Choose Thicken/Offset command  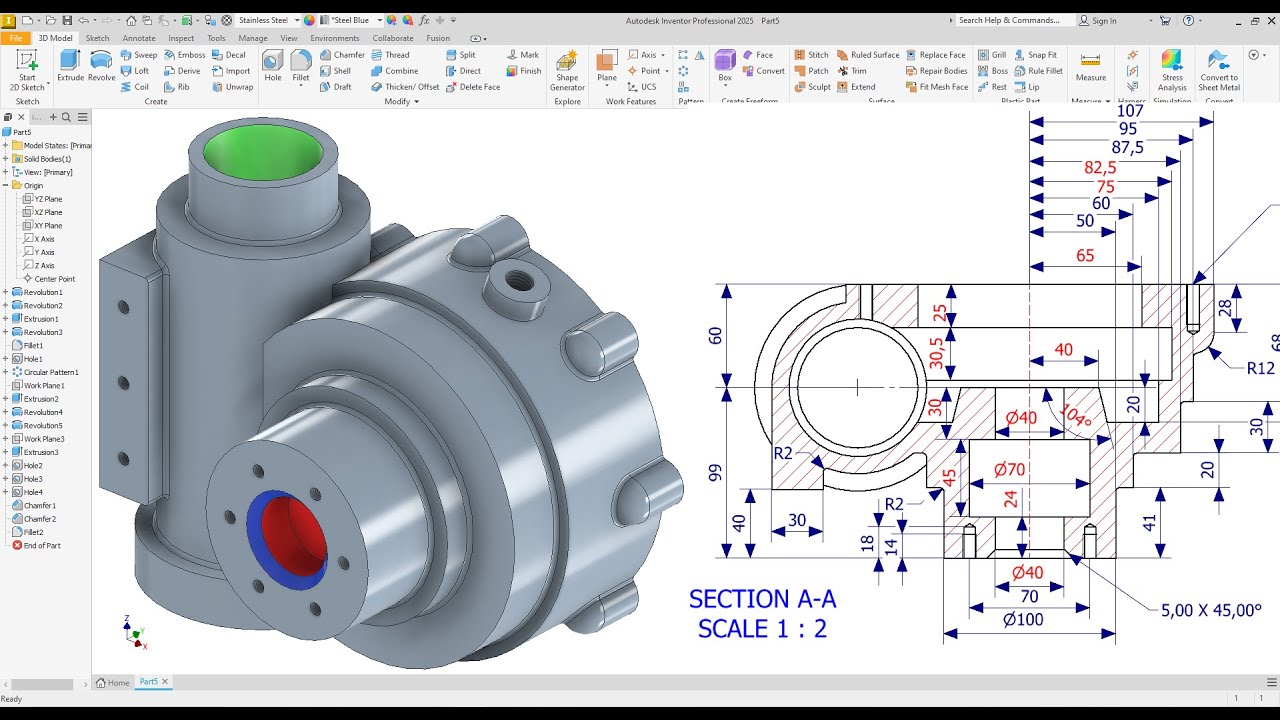click(405, 87)
